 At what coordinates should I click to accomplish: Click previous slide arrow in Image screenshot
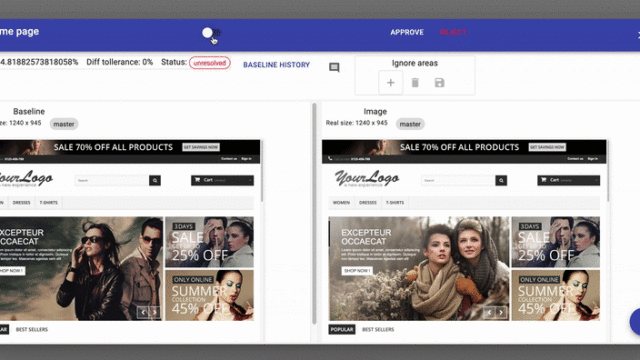pos(489,313)
